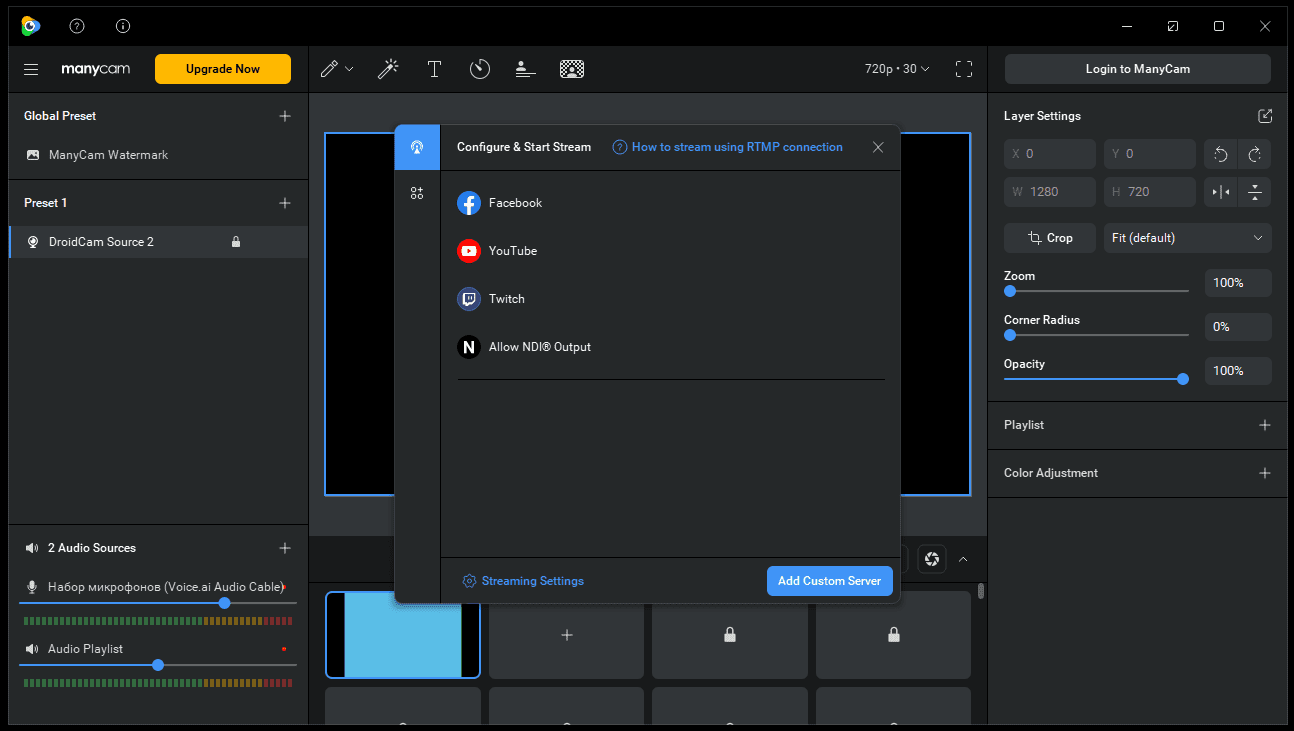1294x731 pixels.
Task: Click the Corner Radius 0% value field
Action: pos(1238,327)
